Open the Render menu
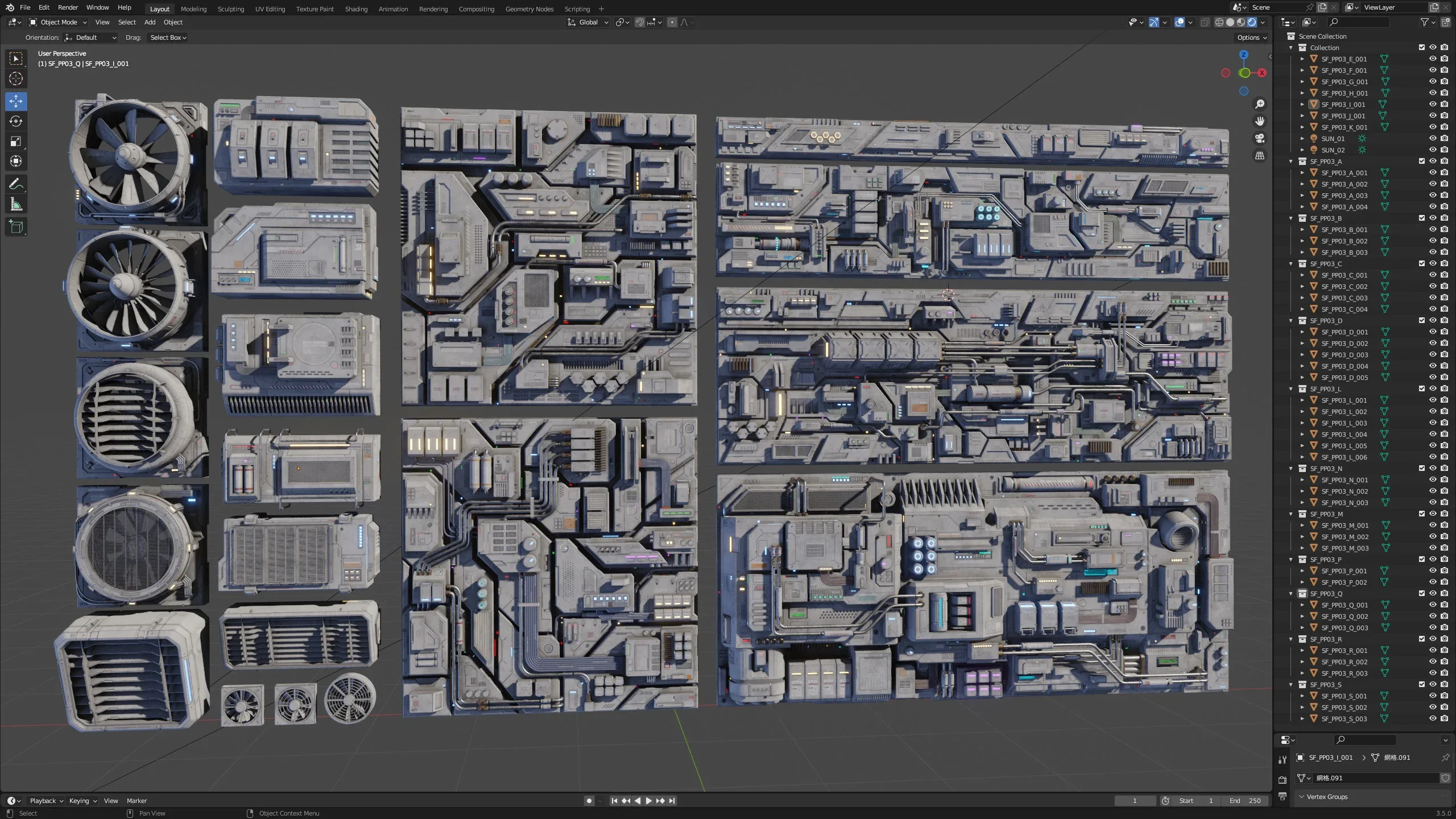This screenshot has height=819, width=1456. (68, 7)
